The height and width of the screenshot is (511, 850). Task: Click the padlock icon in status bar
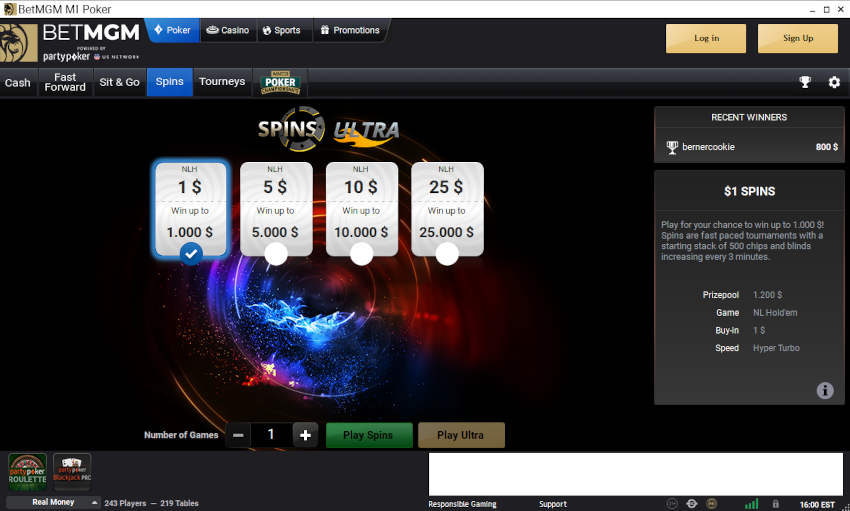(775, 504)
